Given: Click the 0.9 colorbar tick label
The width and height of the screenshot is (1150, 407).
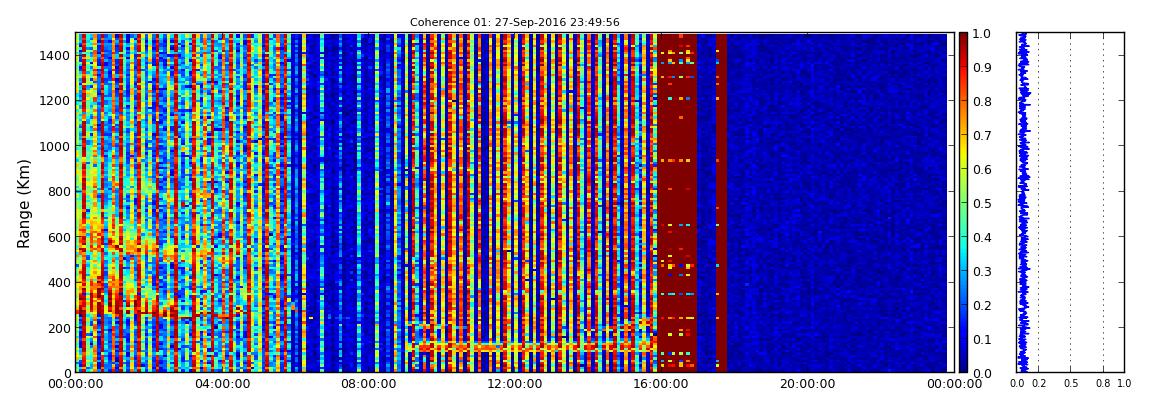Looking at the screenshot, I should click(981, 67).
